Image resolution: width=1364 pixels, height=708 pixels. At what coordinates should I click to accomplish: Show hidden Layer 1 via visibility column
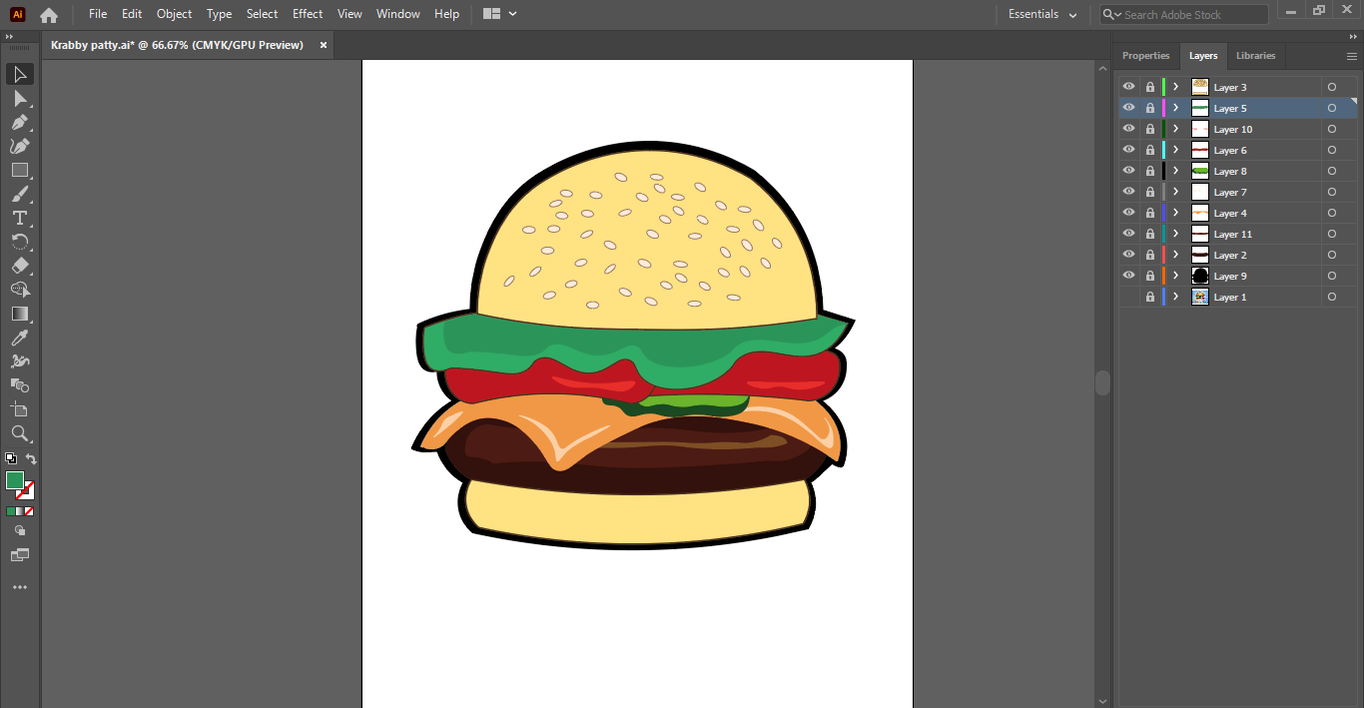[x=1129, y=297]
